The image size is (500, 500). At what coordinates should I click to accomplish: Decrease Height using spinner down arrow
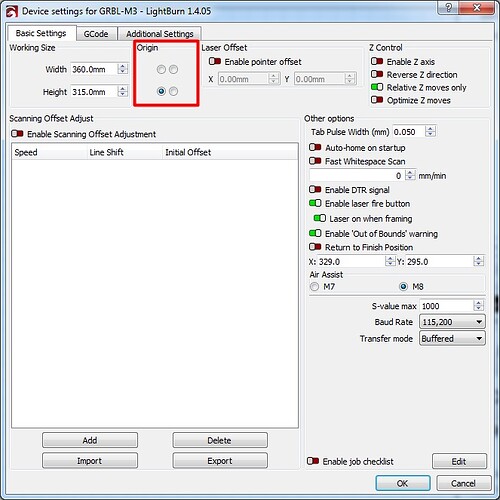(x=123, y=94)
